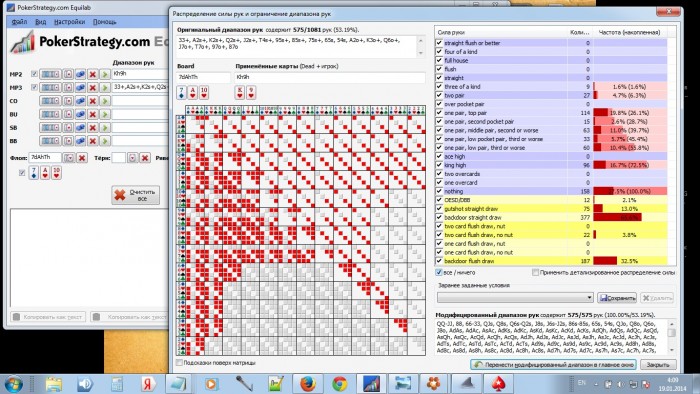The height and width of the screenshot is (394, 700).
Task: Open Windows Start menu
Action: pos(13,384)
